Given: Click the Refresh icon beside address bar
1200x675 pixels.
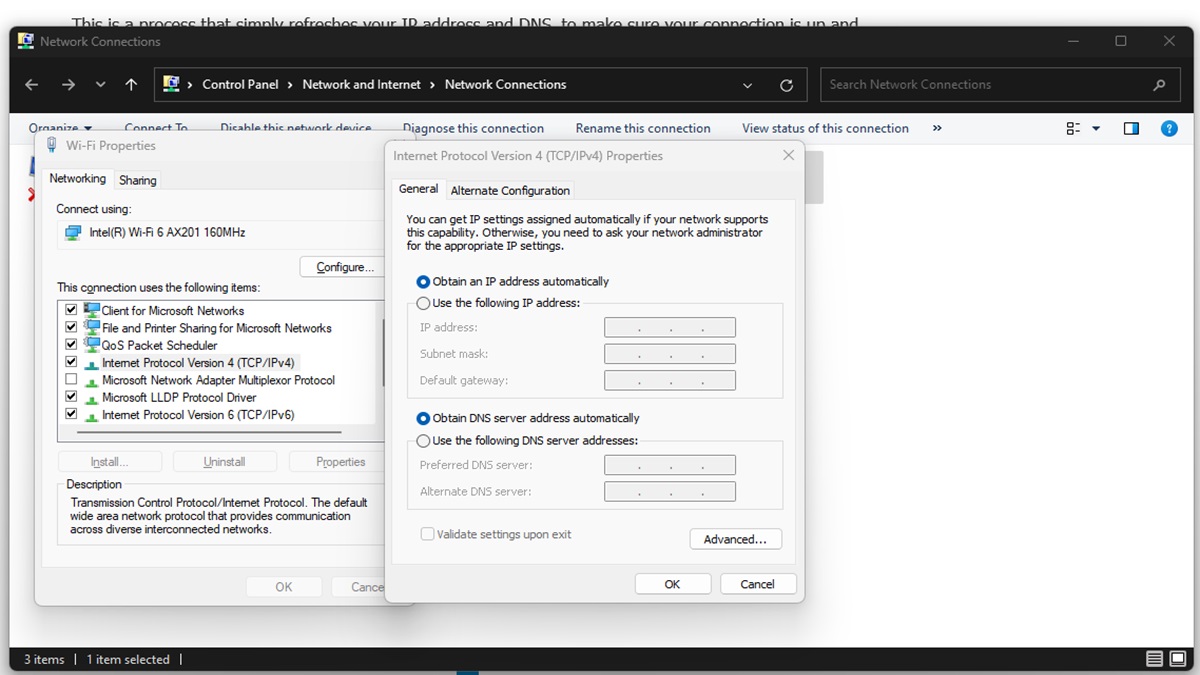Looking at the screenshot, I should coord(786,85).
